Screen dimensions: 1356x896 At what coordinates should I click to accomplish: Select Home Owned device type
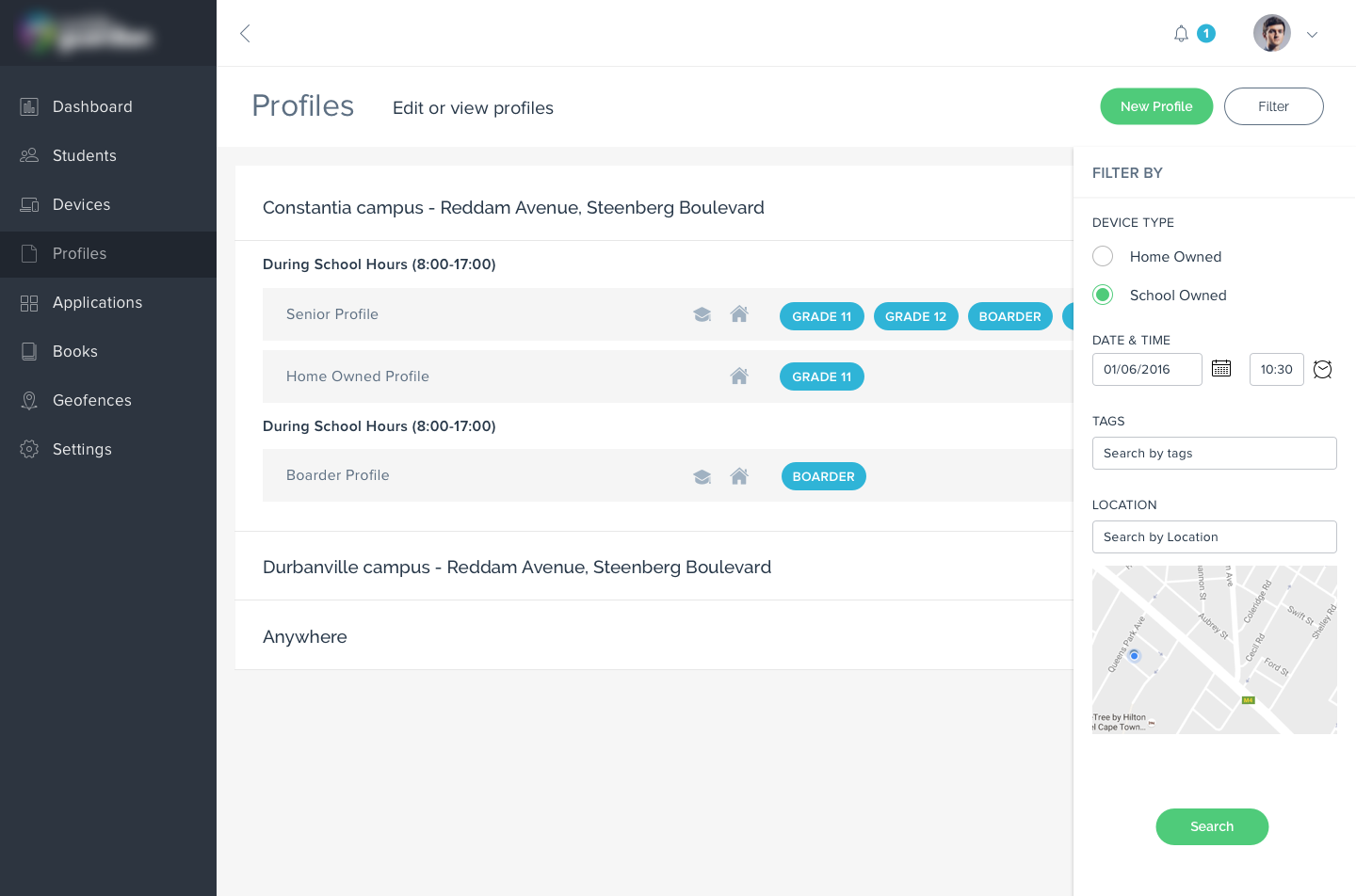[x=1103, y=257]
